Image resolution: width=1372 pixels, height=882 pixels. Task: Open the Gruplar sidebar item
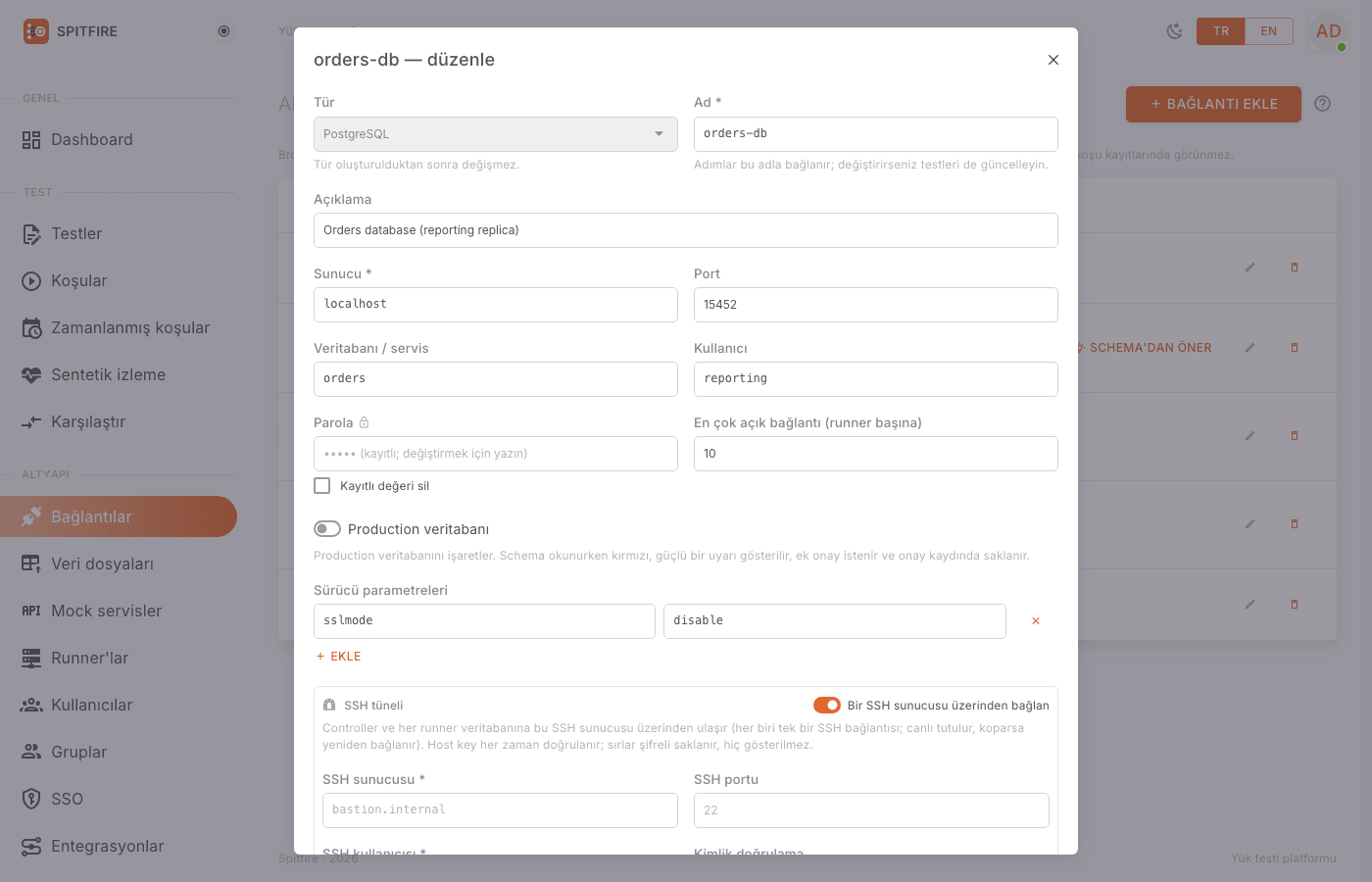point(119,752)
